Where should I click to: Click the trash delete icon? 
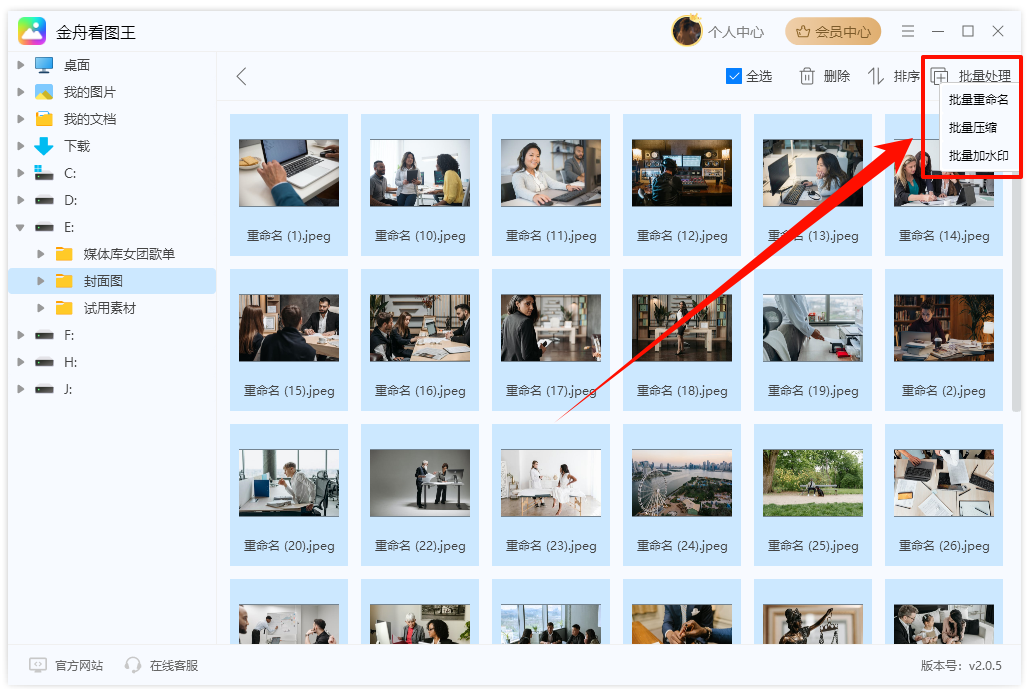tap(807, 77)
